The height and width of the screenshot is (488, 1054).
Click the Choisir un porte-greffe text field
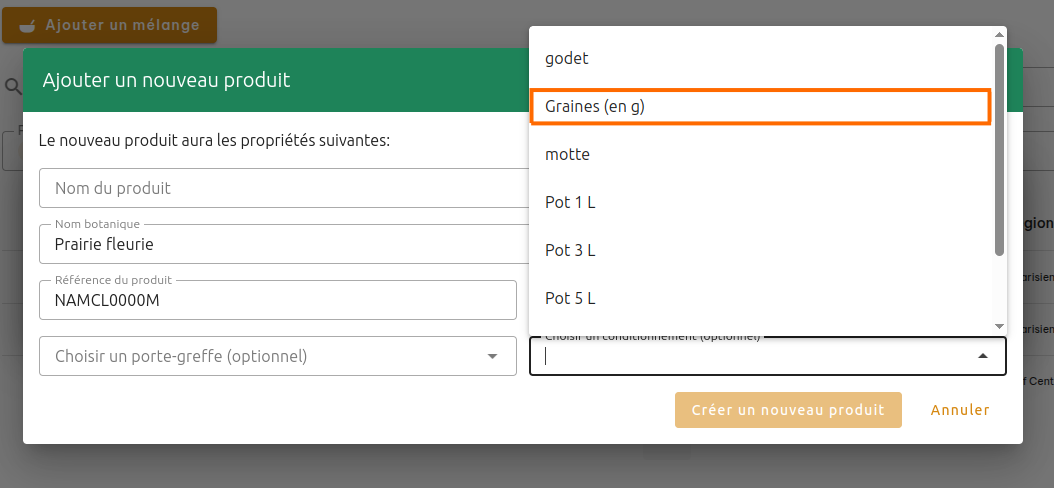pyautogui.click(x=260, y=356)
